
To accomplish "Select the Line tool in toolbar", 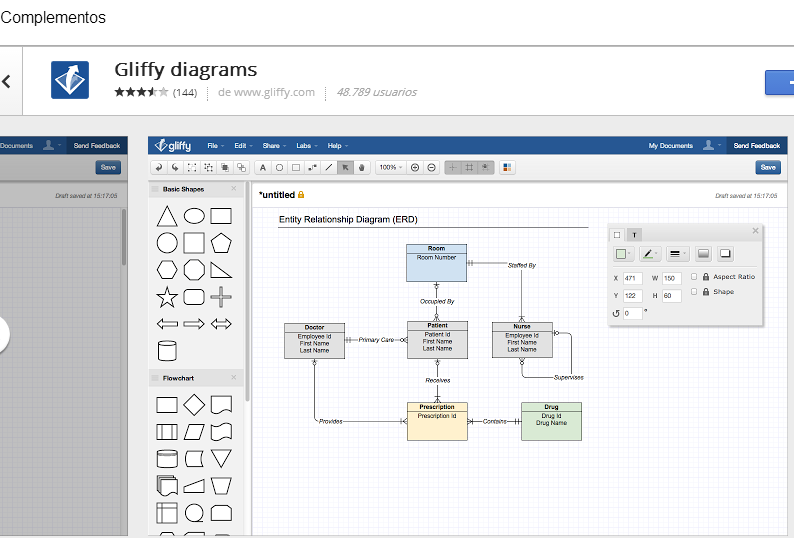I will pos(329,167).
